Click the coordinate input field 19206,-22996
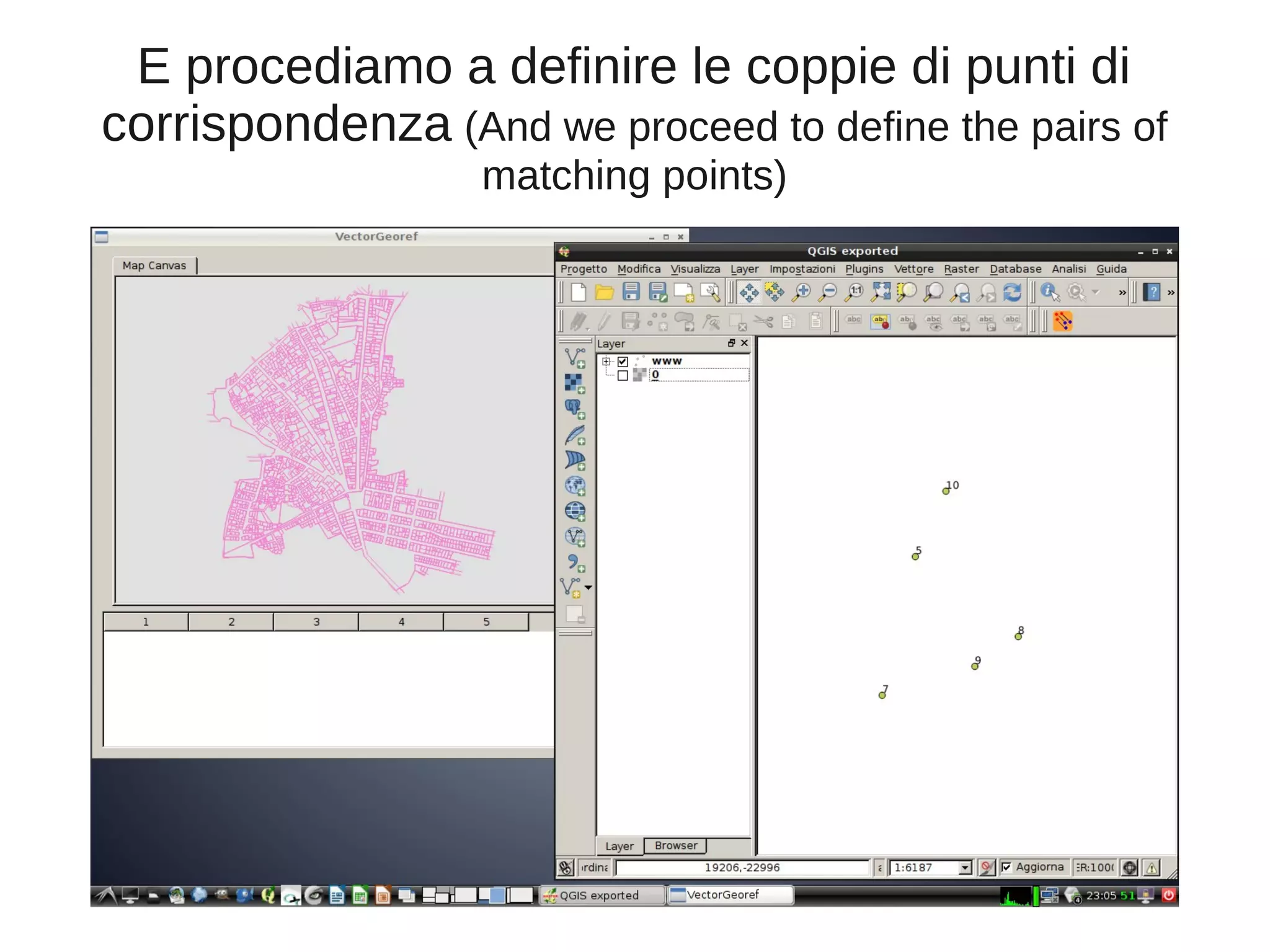Viewport: 1270px width, 952px height. click(x=742, y=868)
